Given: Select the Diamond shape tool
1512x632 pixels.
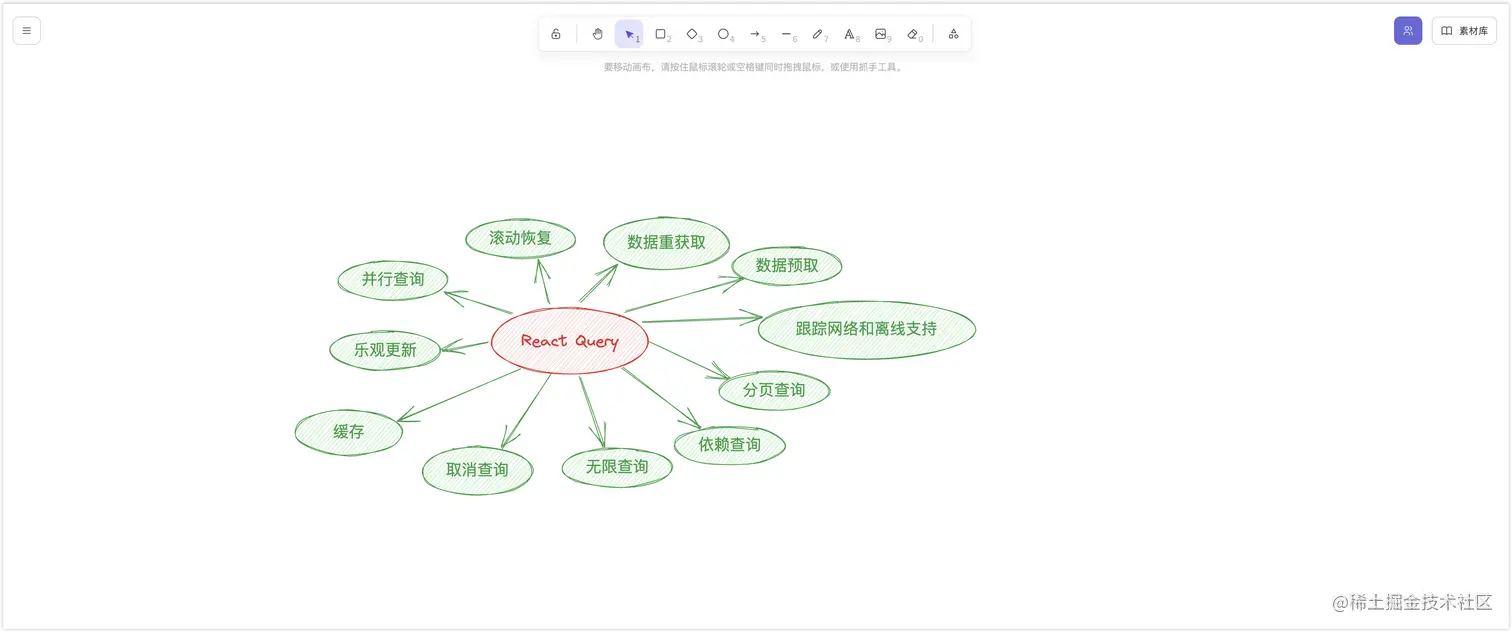Looking at the screenshot, I should pyautogui.click(x=692, y=34).
